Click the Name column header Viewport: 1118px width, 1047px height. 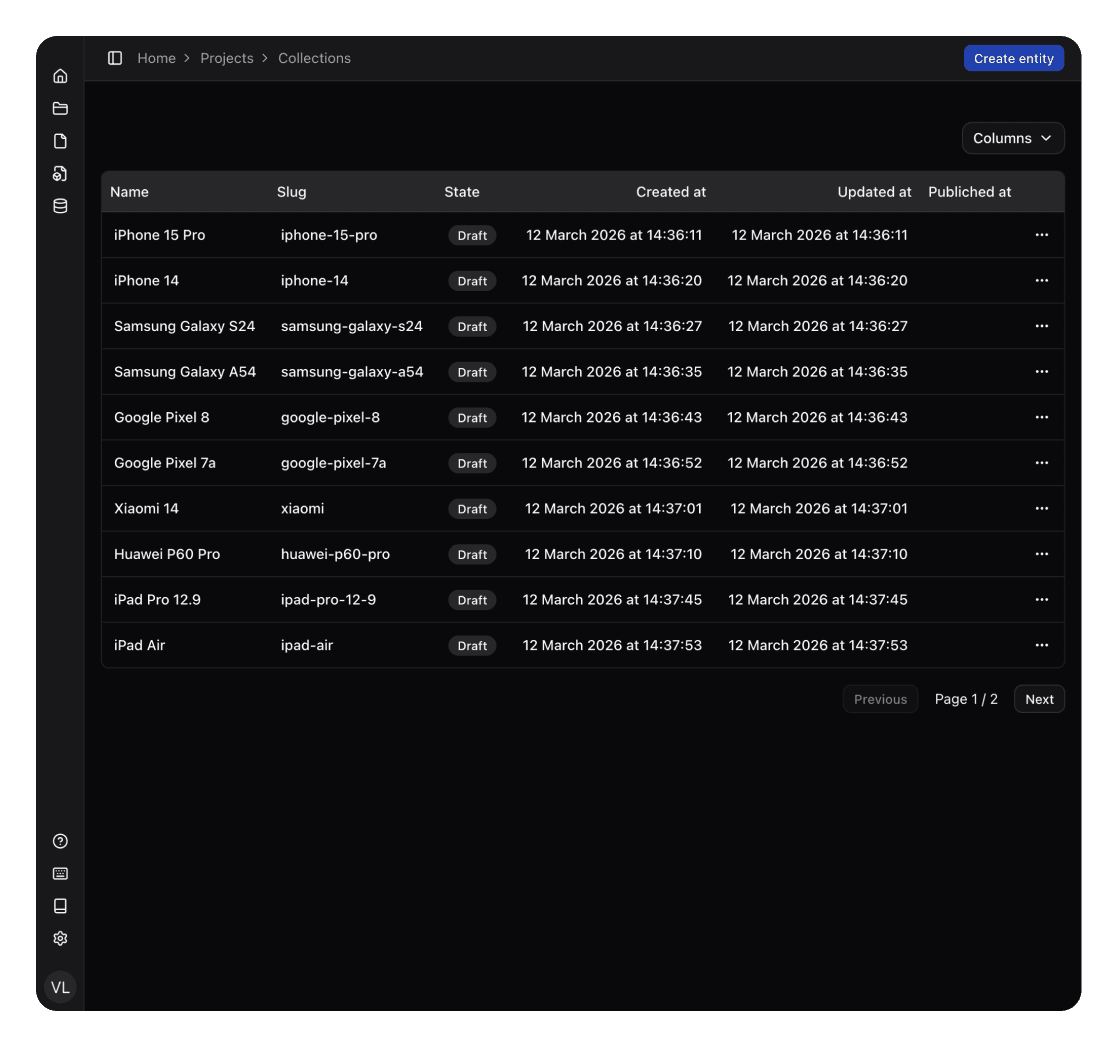(x=129, y=192)
